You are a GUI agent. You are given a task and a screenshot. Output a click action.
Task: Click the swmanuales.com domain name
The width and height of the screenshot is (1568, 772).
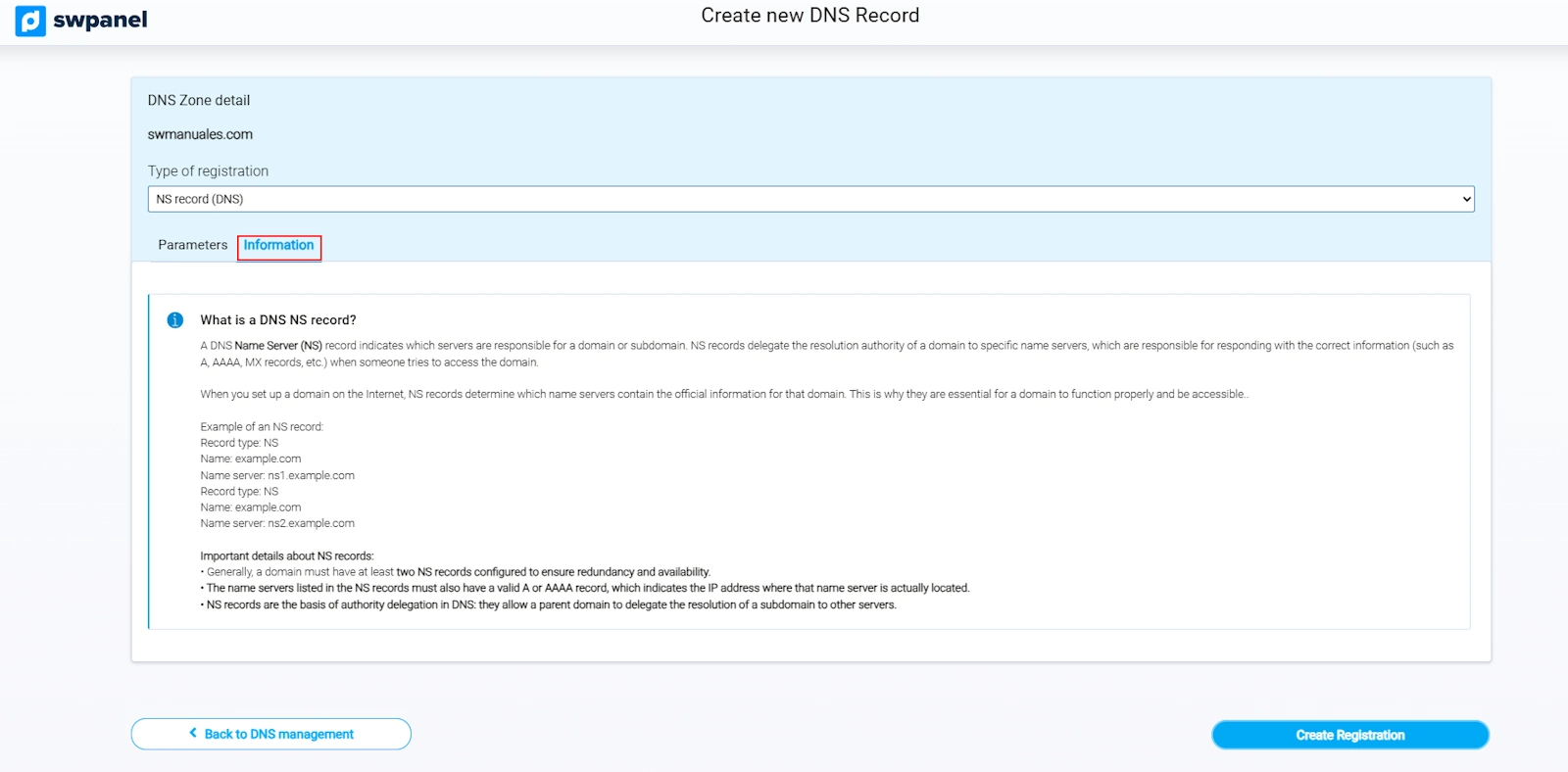pos(200,134)
